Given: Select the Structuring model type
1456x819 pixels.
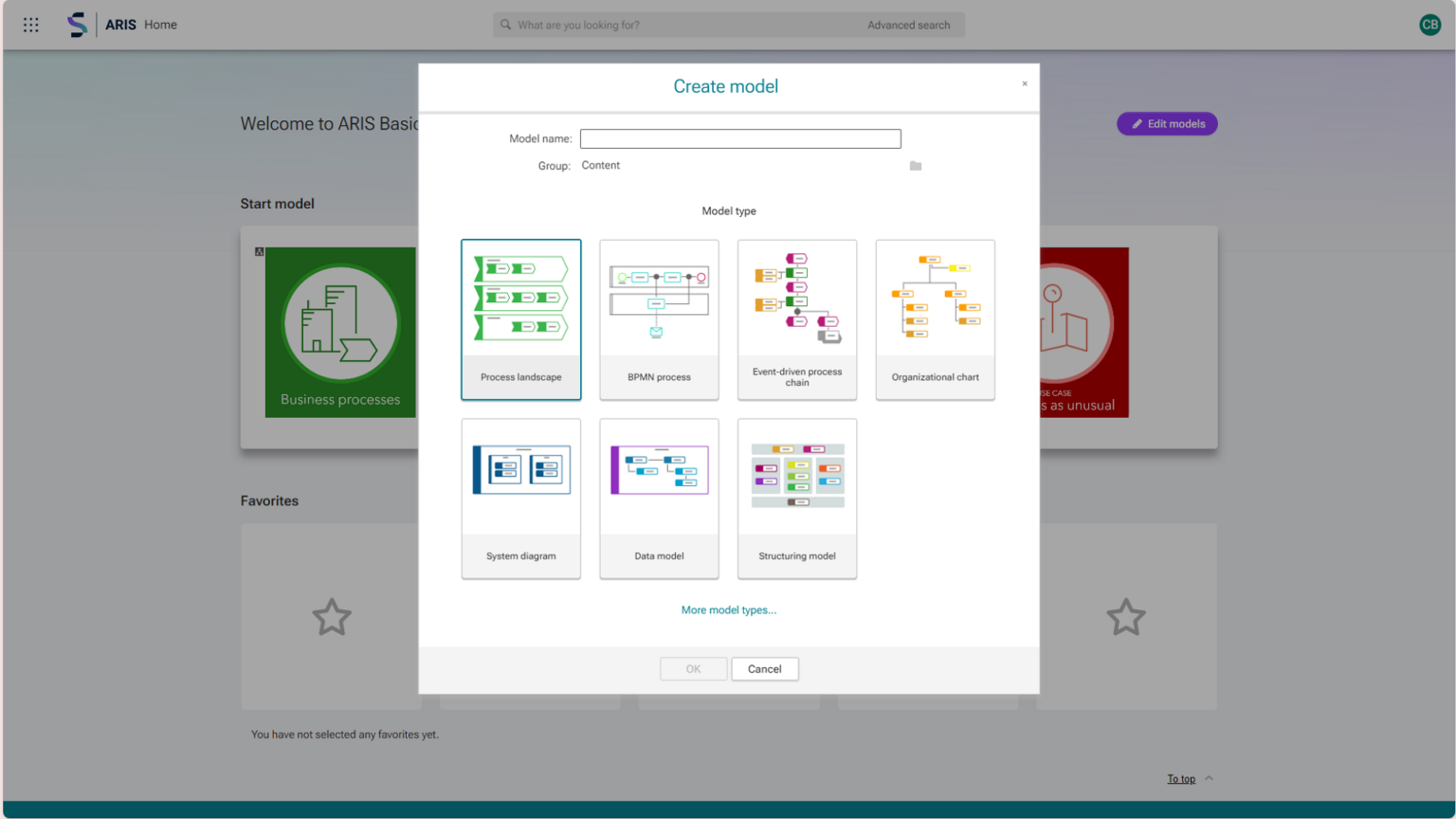Looking at the screenshot, I should click(x=796, y=499).
